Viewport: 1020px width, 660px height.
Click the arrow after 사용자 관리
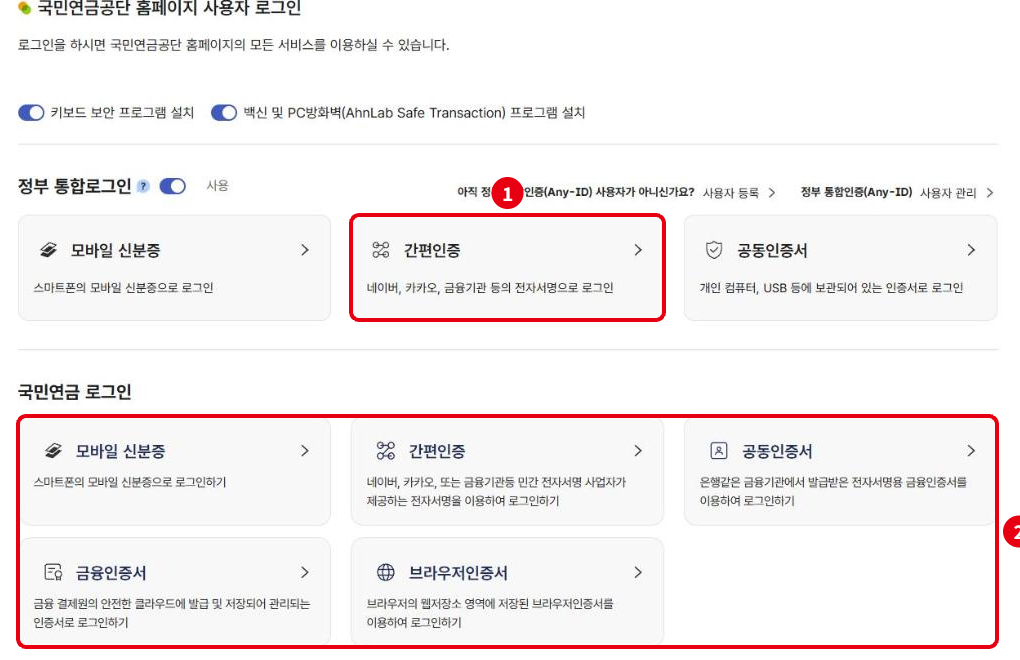990,193
